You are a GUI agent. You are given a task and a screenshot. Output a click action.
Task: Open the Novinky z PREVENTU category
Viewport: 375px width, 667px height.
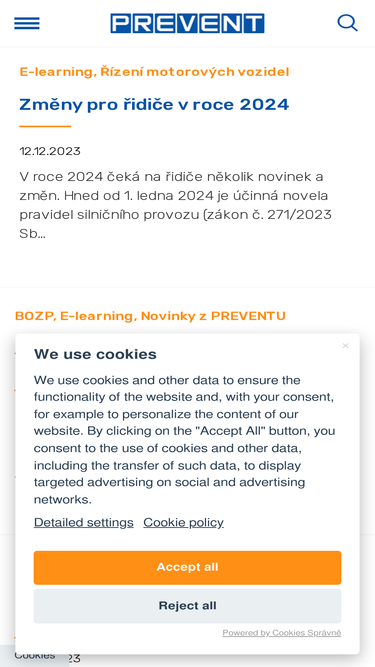[213, 316]
